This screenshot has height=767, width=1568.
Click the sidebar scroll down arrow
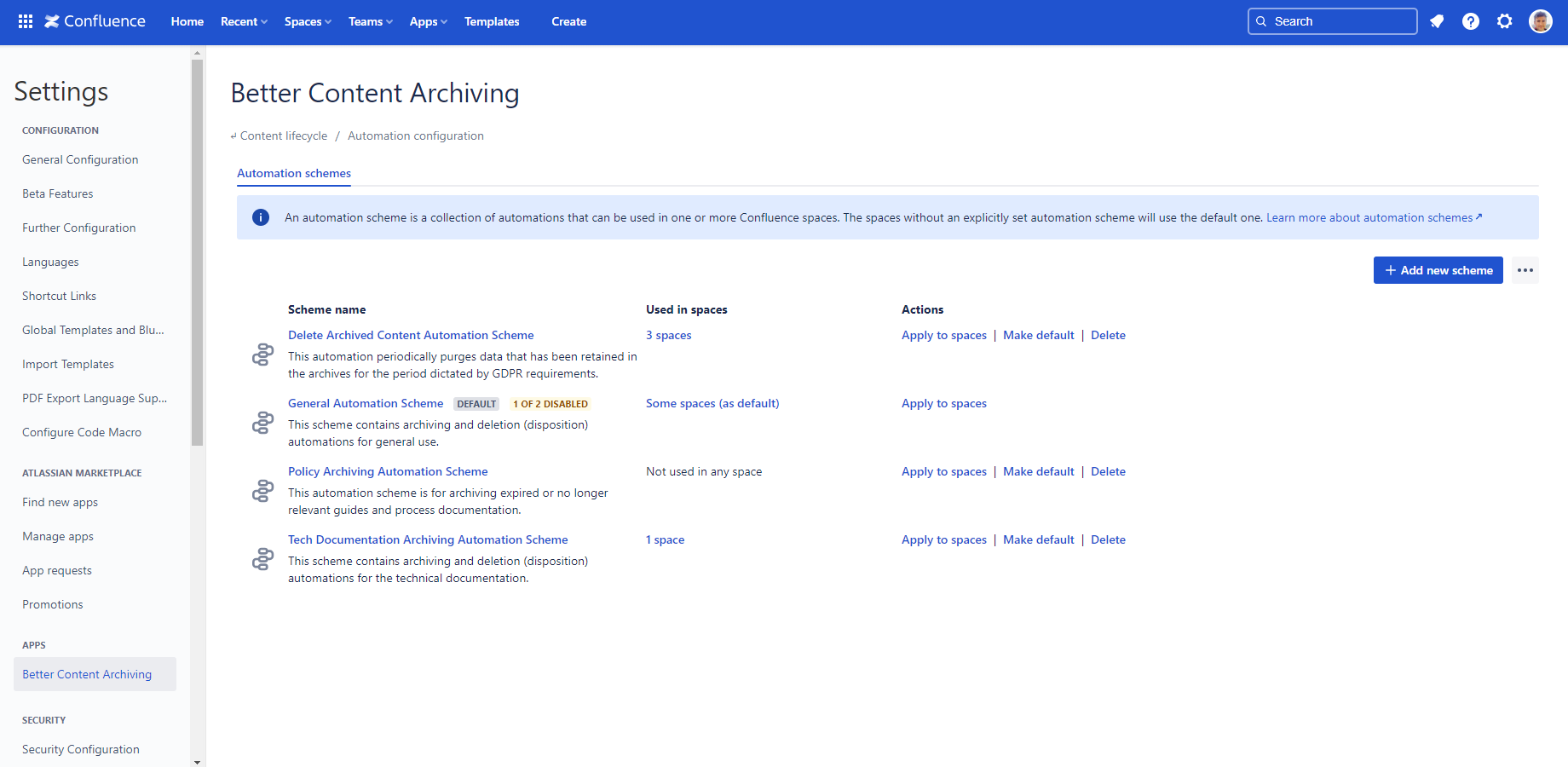coord(198,762)
